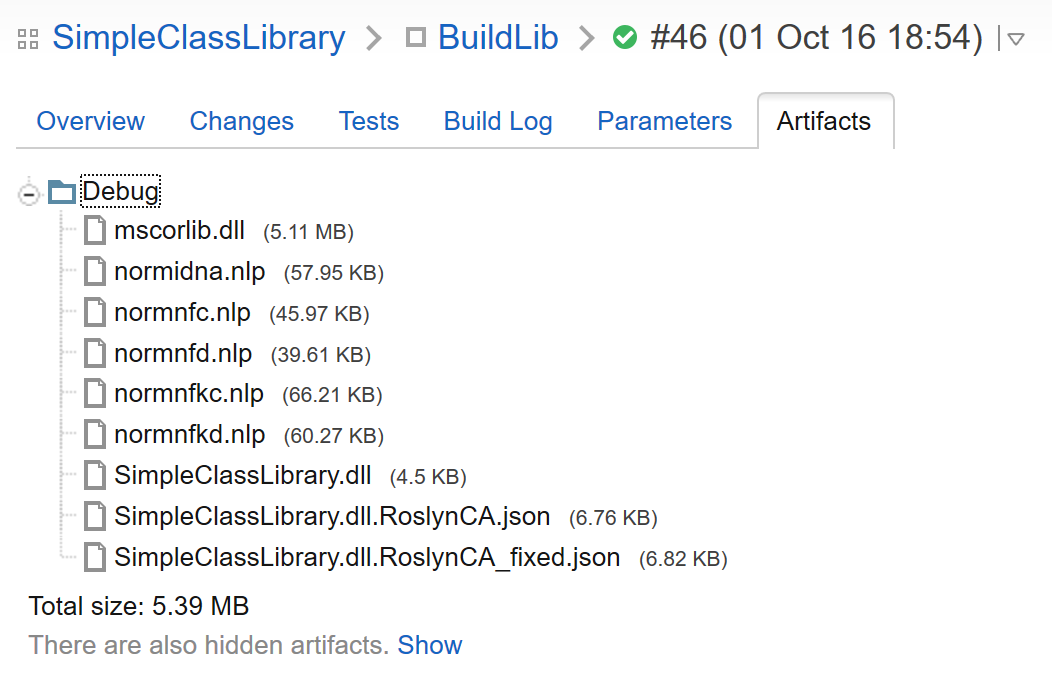Download SimpleClassLibrary.dll.RoslynCA.json artifact
This screenshot has width=1052, height=698.
coord(332,516)
